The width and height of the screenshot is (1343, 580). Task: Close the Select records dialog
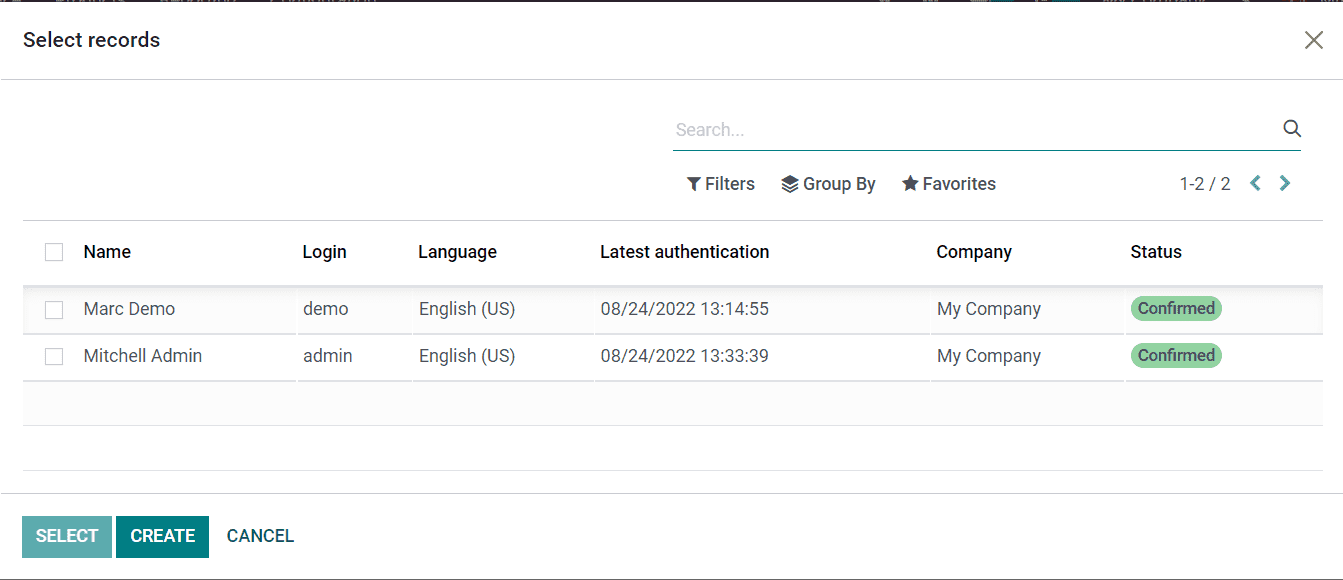[1313, 40]
